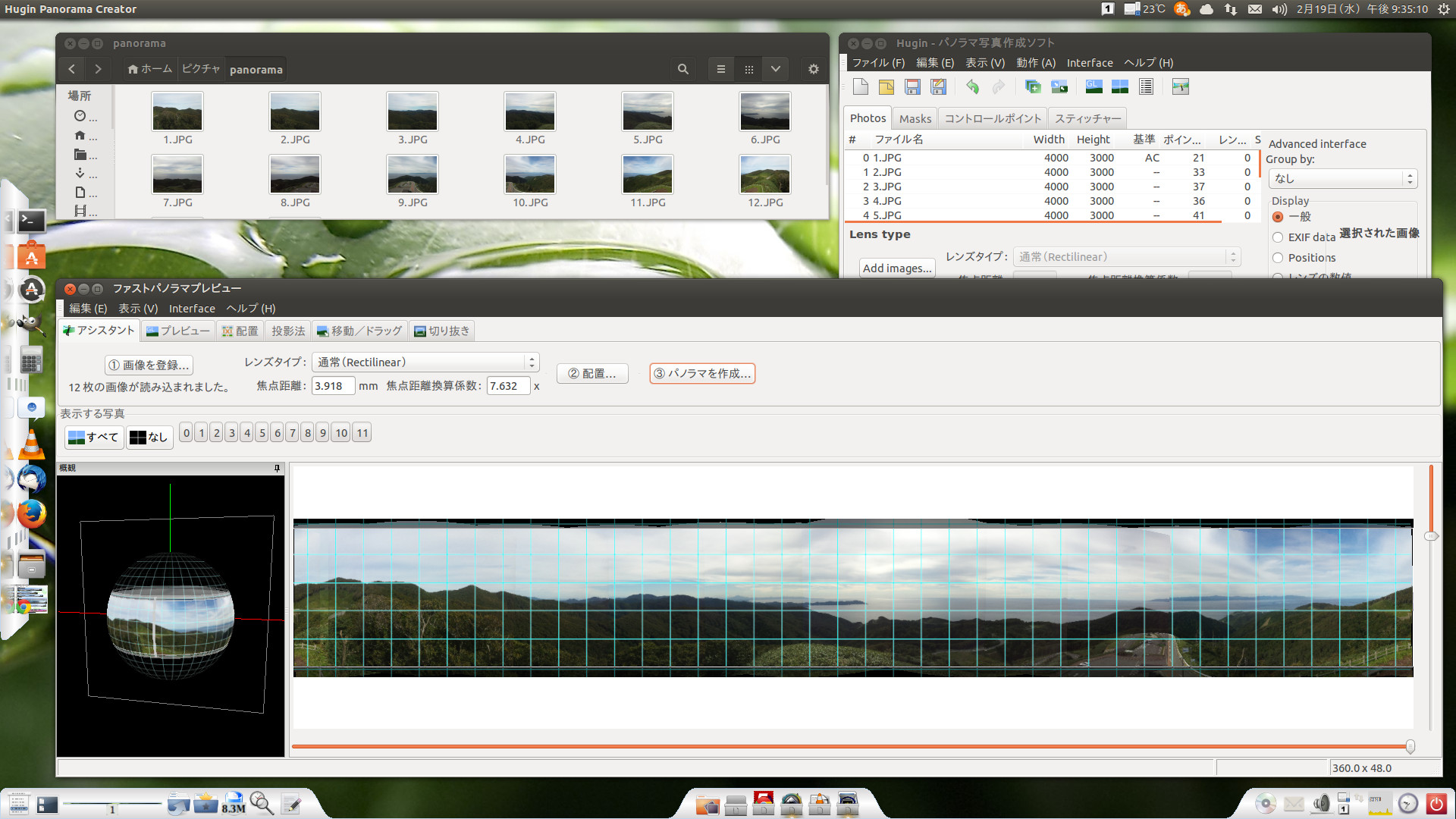Switch to the 切り抜き tab
The image size is (1456, 819).
[442, 331]
